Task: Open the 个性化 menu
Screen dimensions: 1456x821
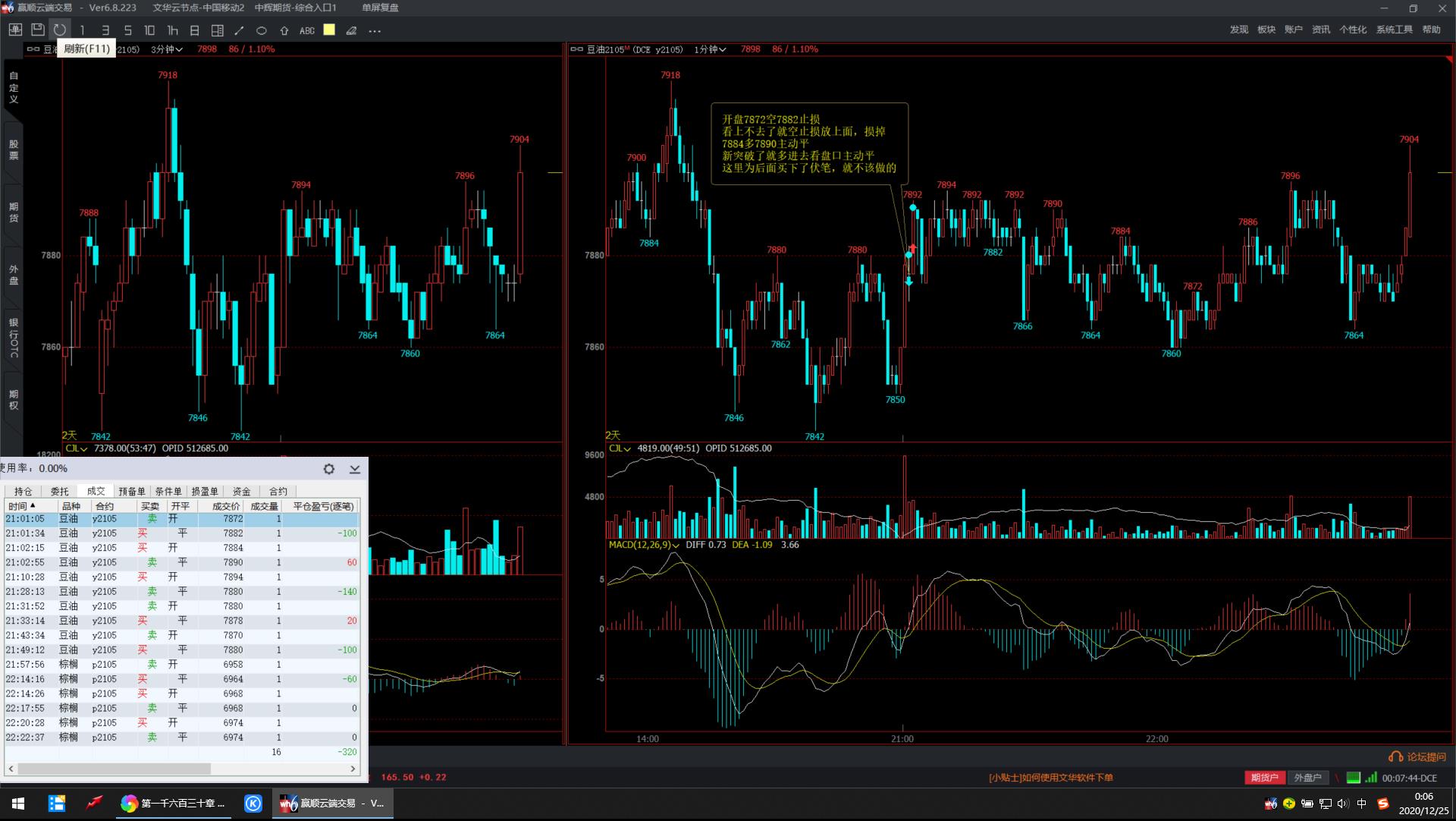Action: tap(1353, 30)
